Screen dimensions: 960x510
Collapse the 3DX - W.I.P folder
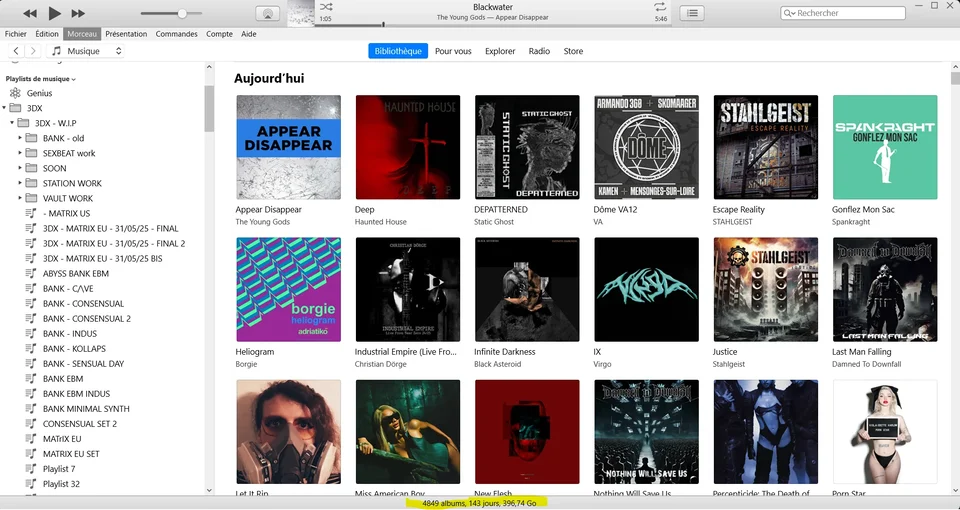point(12,123)
